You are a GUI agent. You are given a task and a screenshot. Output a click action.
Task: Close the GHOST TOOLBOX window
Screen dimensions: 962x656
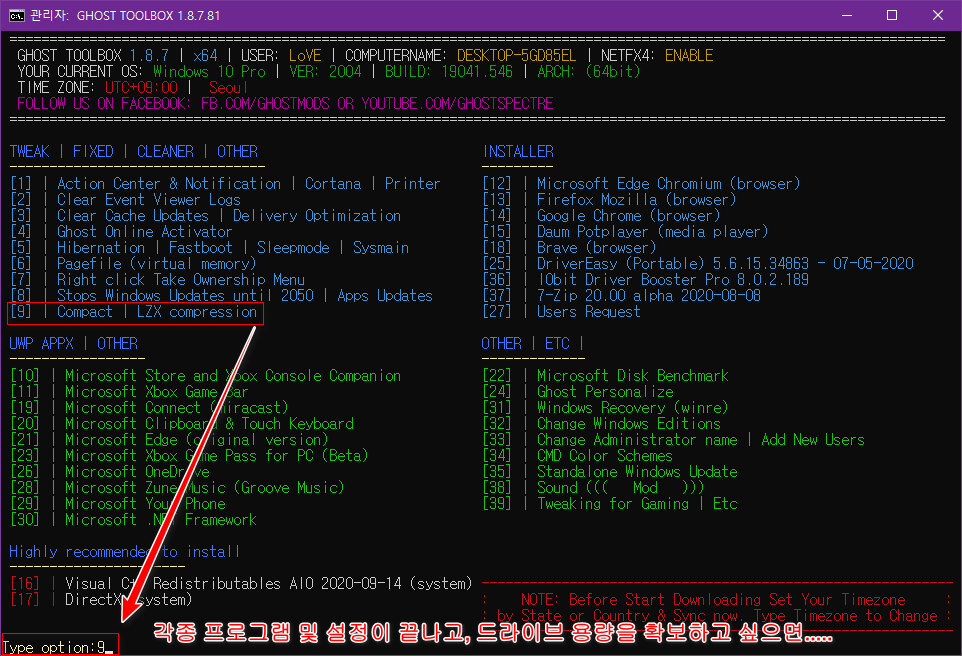coord(937,15)
